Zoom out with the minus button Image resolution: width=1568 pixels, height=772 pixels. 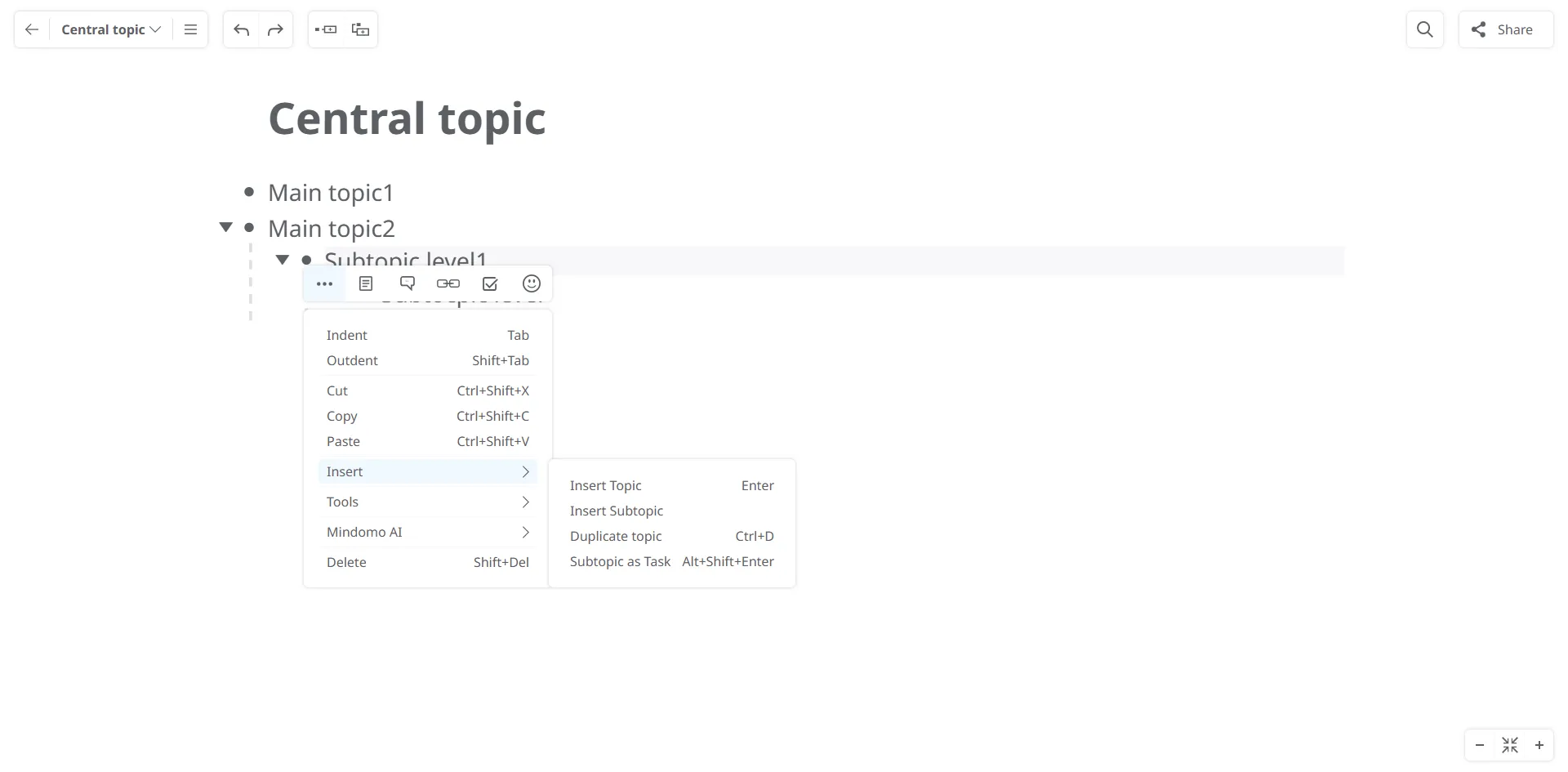pyautogui.click(x=1480, y=745)
